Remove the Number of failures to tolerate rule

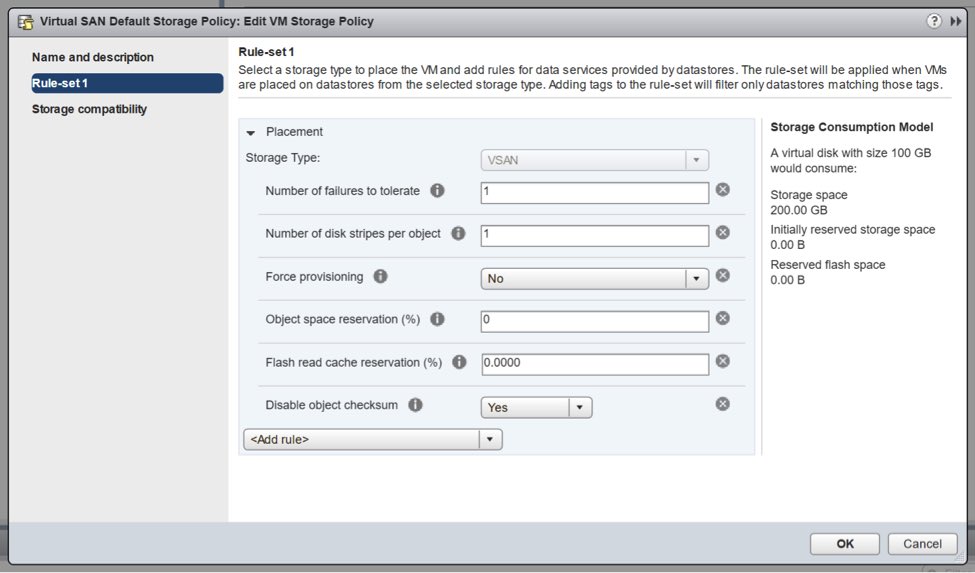(723, 190)
